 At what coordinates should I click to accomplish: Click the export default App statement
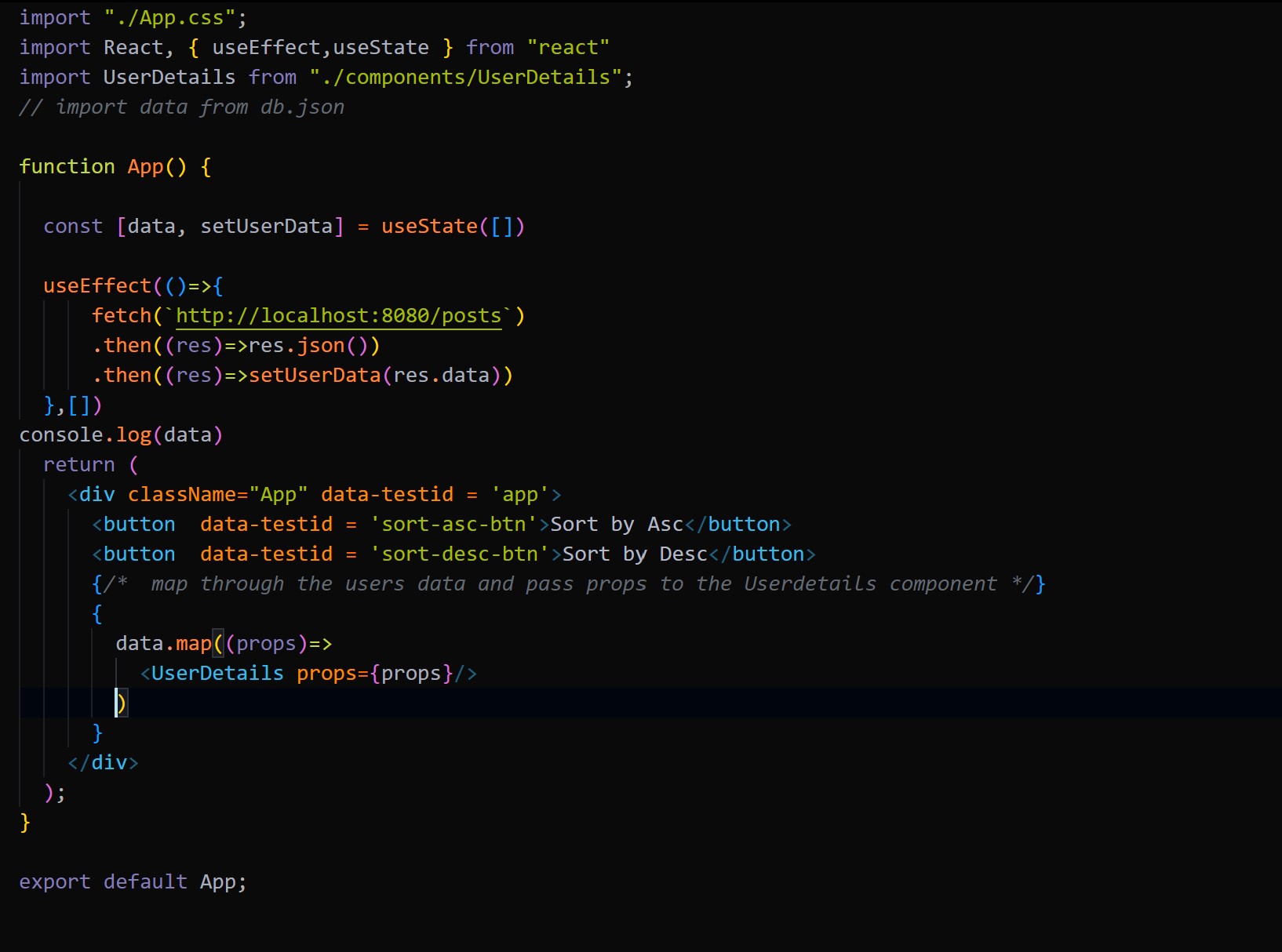133,881
